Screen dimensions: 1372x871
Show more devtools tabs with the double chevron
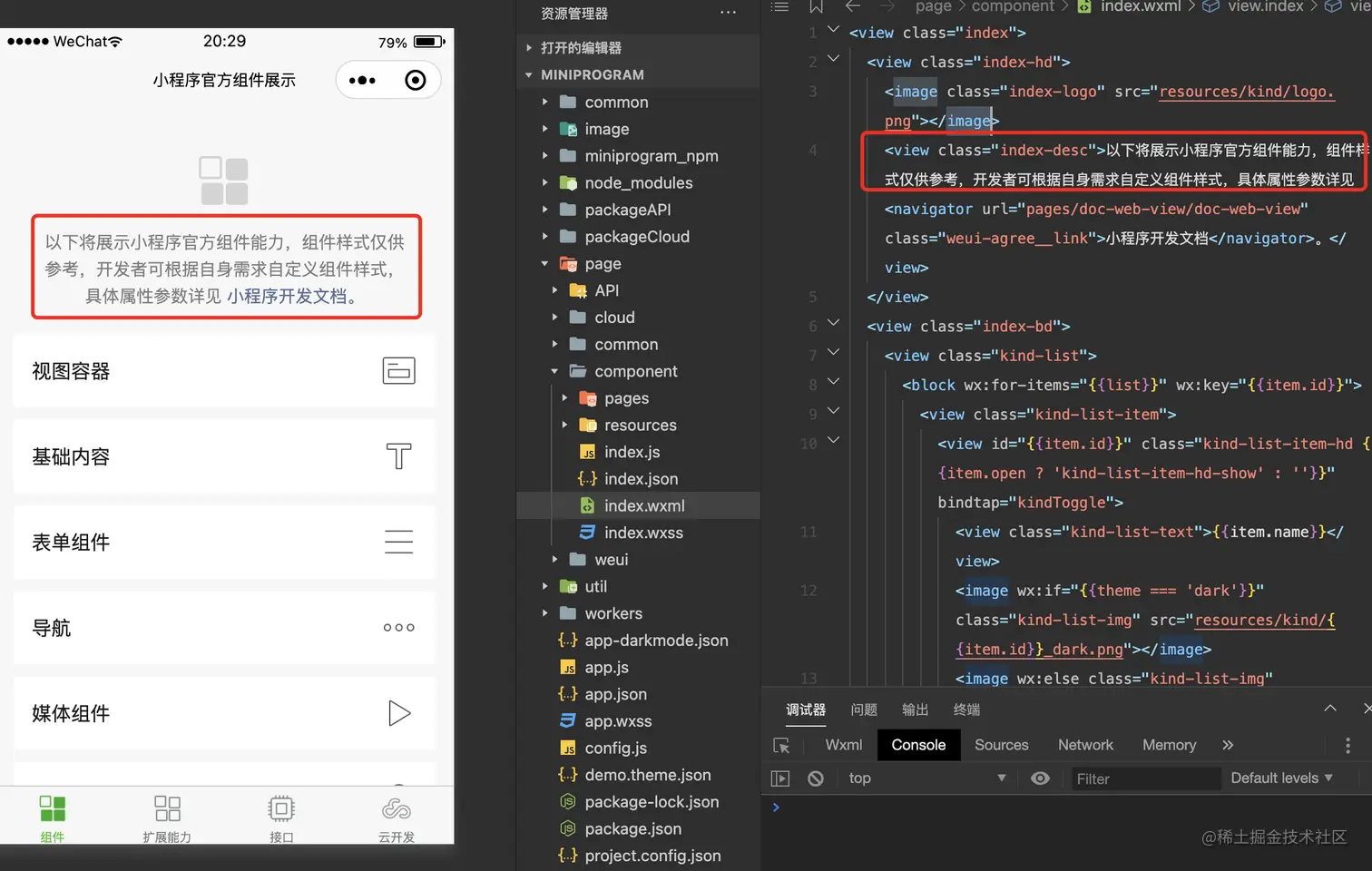coord(1228,745)
